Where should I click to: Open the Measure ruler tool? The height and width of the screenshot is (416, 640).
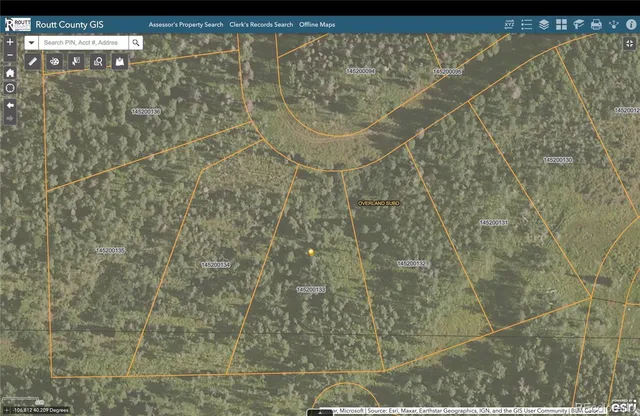(33, 62)
